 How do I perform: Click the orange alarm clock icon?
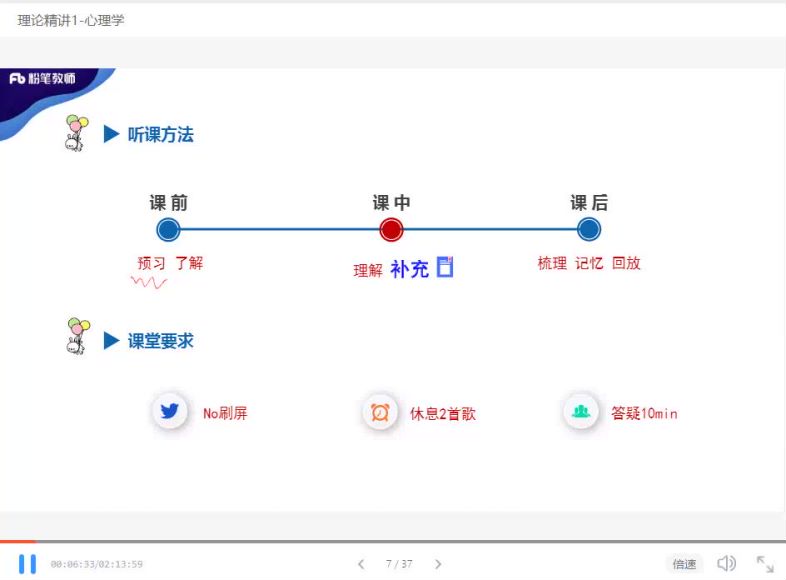[x=380, y=413]
